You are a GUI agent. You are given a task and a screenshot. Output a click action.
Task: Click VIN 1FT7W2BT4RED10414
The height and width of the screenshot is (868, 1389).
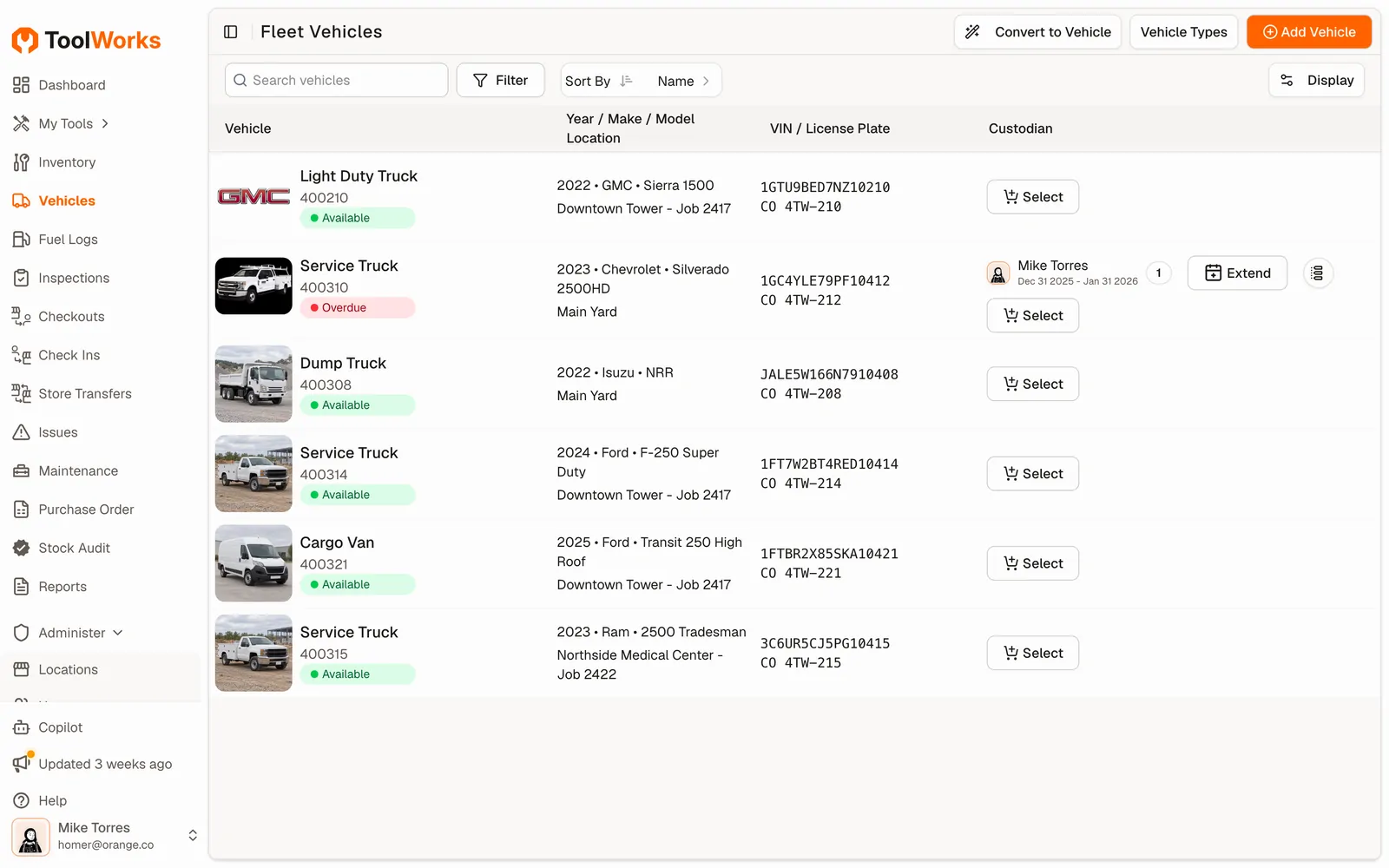pos(829,464)
